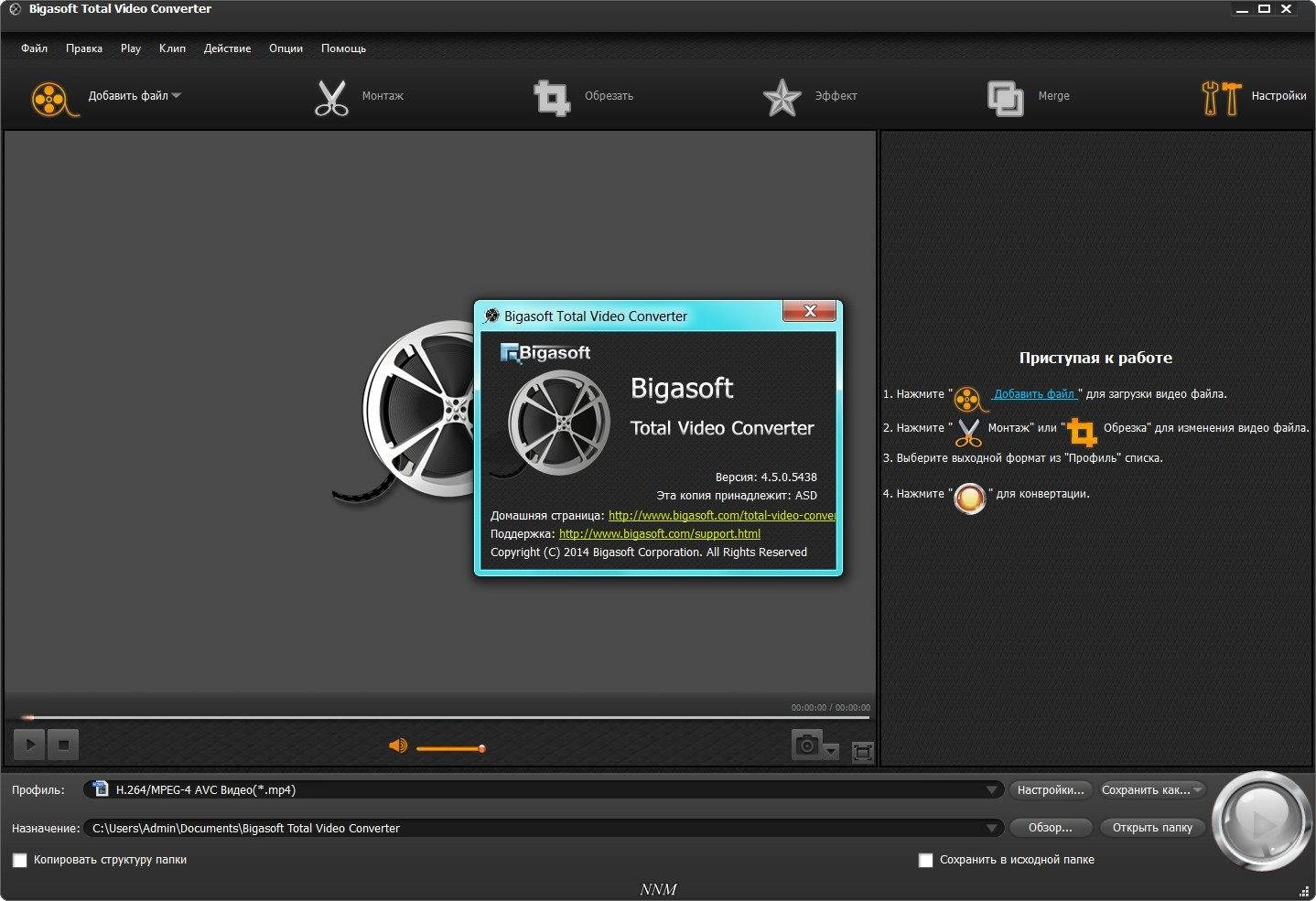Viewport: 1316px width, 901px height.
Task: Open the Помощь menu
Action: 343,48
